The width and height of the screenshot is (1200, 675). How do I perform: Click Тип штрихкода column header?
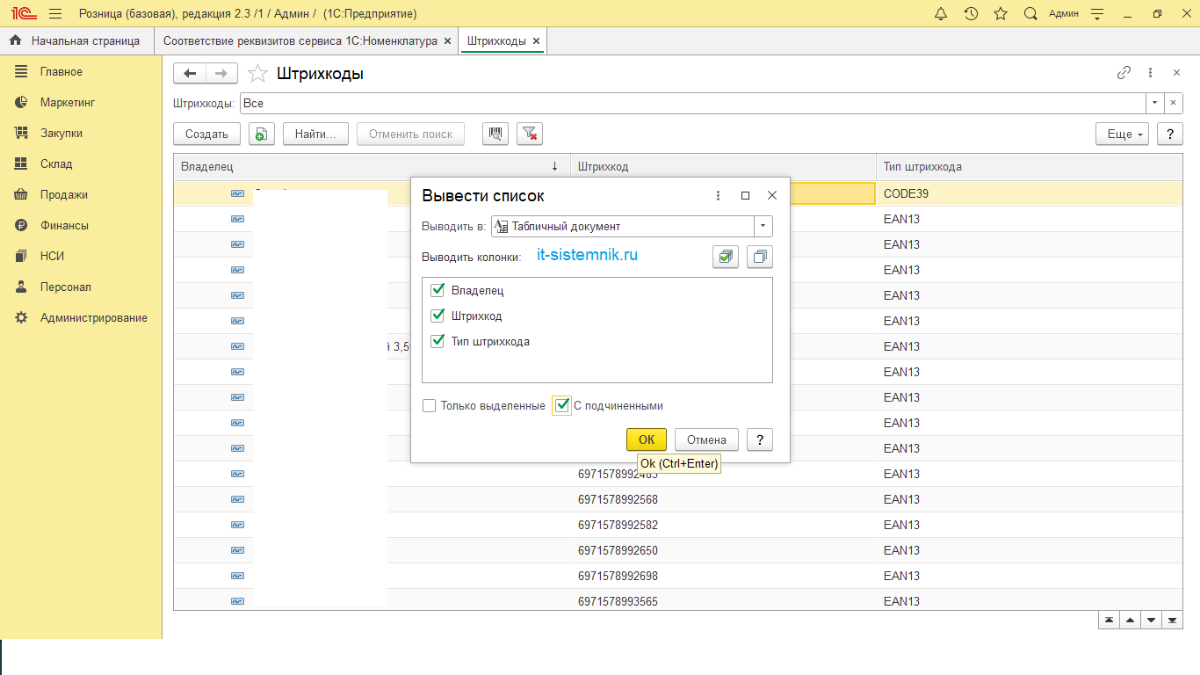[1029, 167]
